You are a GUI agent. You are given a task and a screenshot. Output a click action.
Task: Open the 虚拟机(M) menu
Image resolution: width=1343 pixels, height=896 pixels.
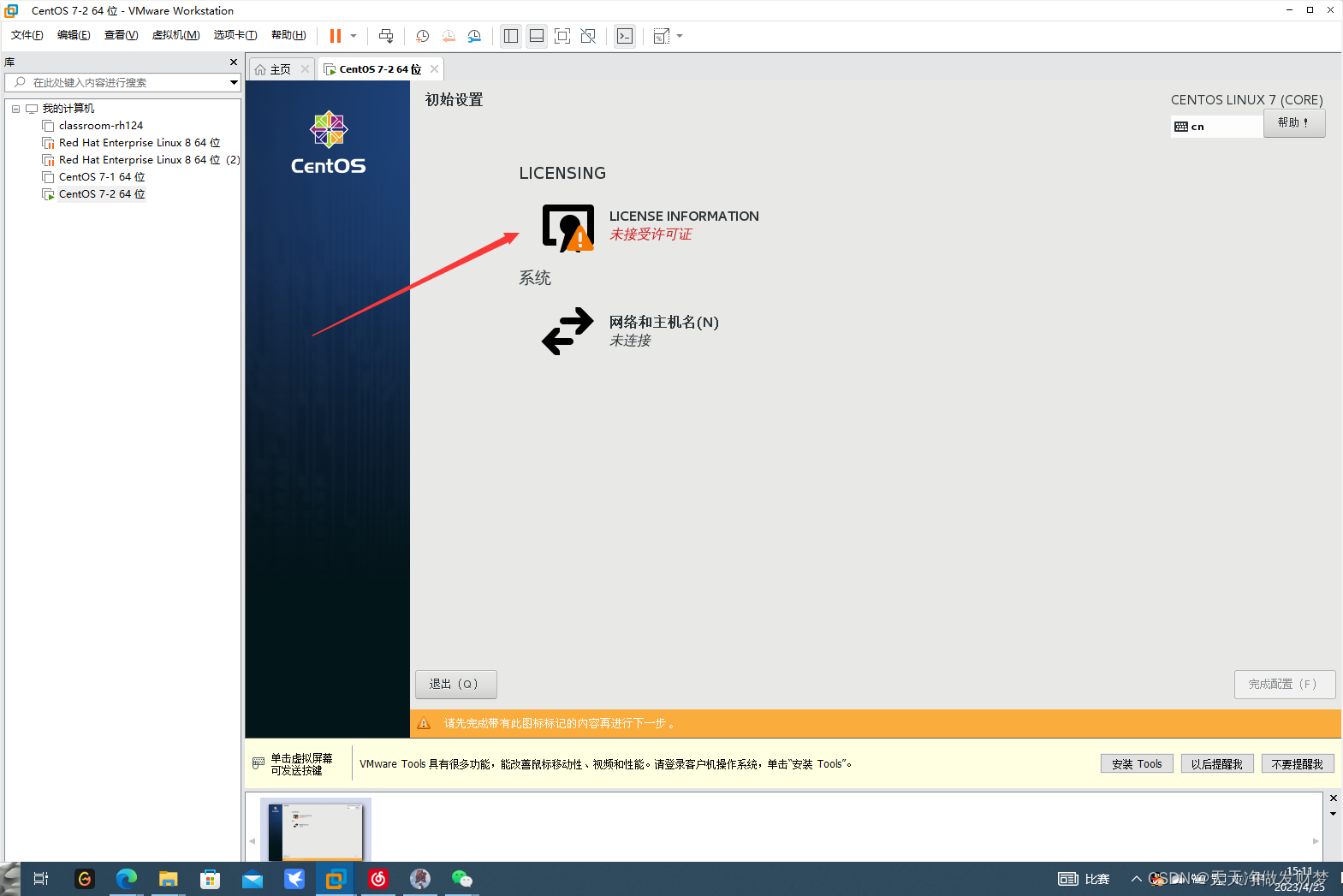click(175, 35)
